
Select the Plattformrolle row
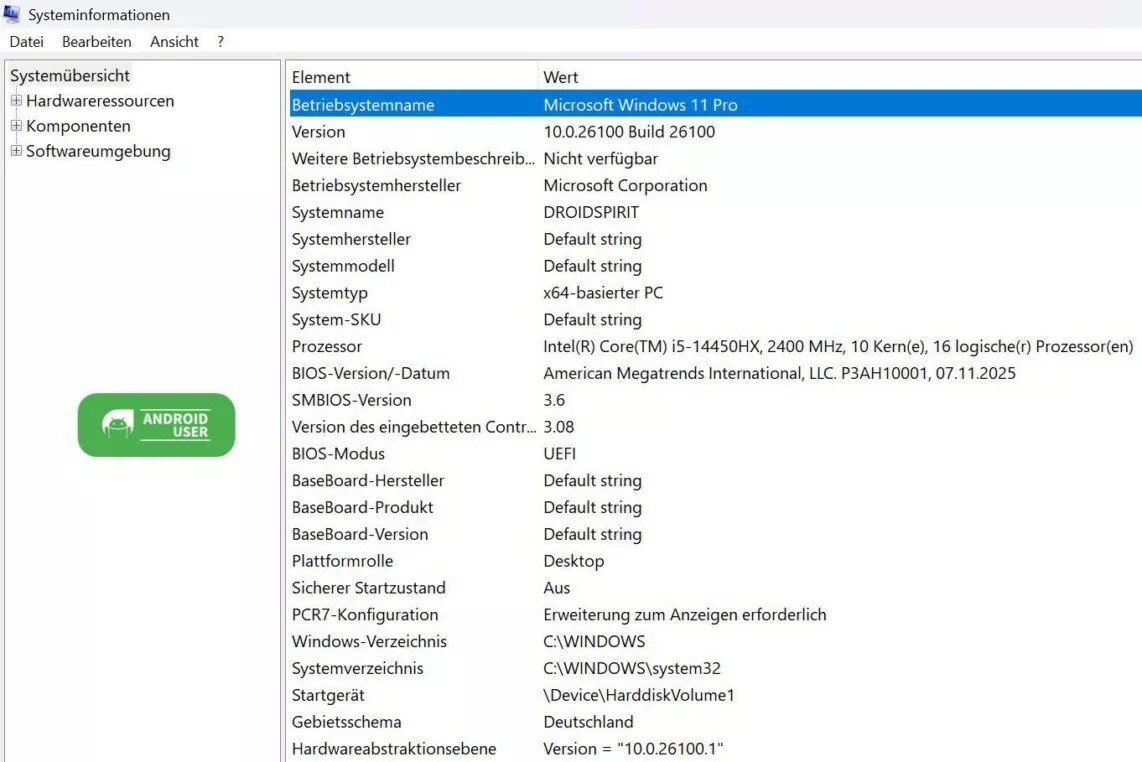point(715,561)
